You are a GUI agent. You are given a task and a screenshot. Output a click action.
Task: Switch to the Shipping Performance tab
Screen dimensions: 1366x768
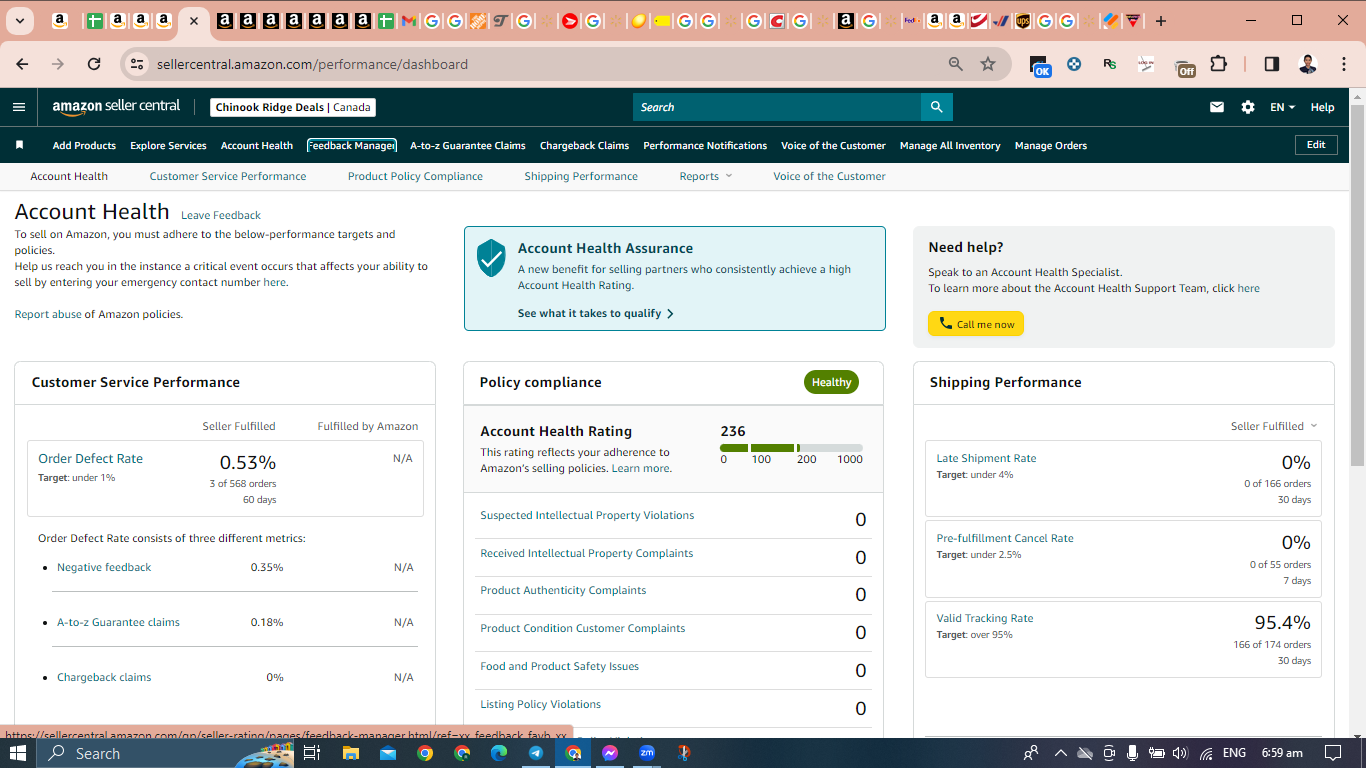[581, 176]
